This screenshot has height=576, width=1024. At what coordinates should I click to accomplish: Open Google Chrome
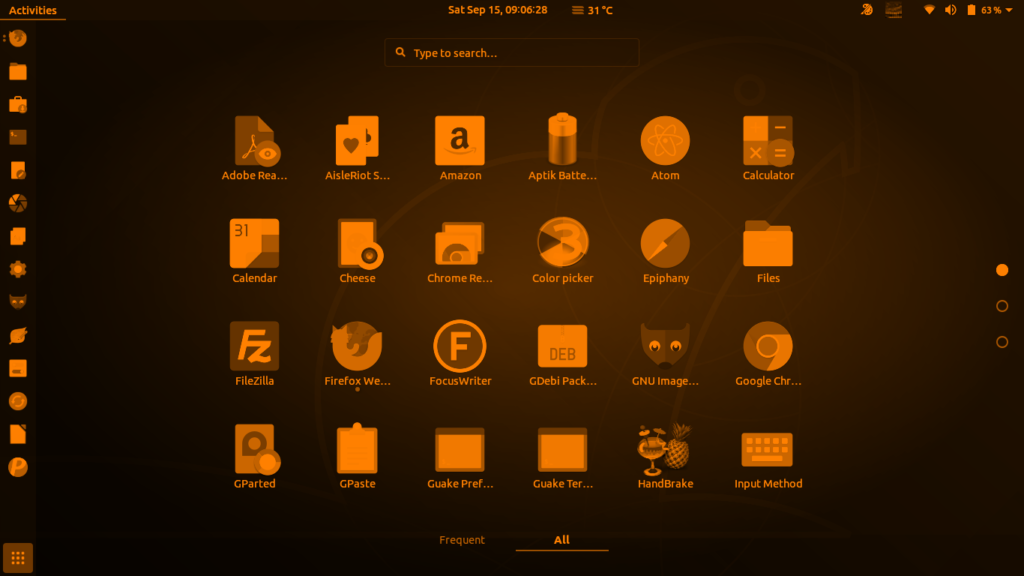768,353
